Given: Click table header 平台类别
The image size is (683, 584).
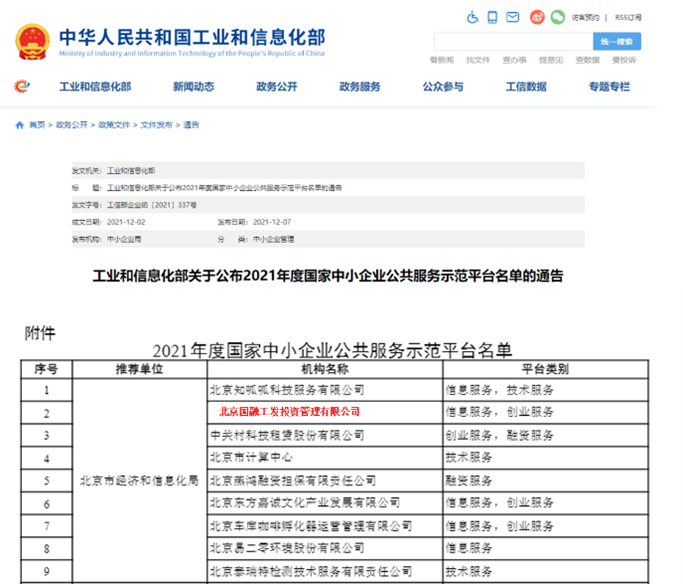Looking at the screenshot, I should 545,369.
